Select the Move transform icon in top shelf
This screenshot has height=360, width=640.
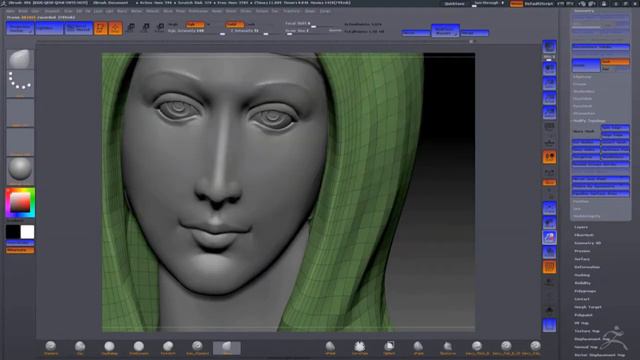click(131, 28)
